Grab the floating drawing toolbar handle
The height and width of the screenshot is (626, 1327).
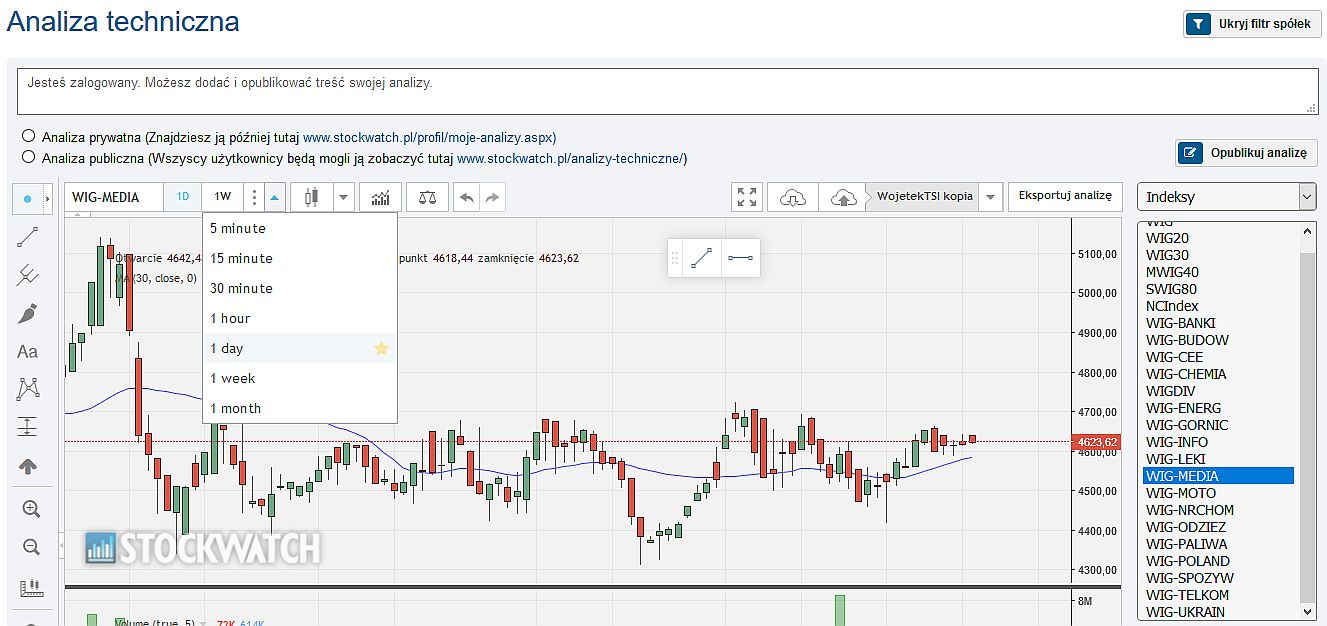[675, 258]
